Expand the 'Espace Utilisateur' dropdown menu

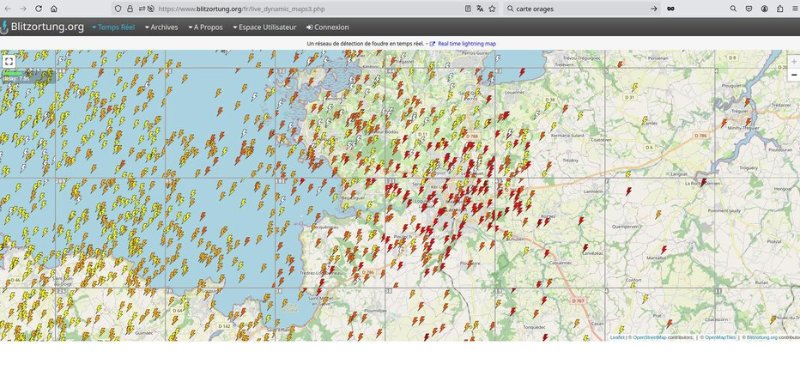point(264,28)
